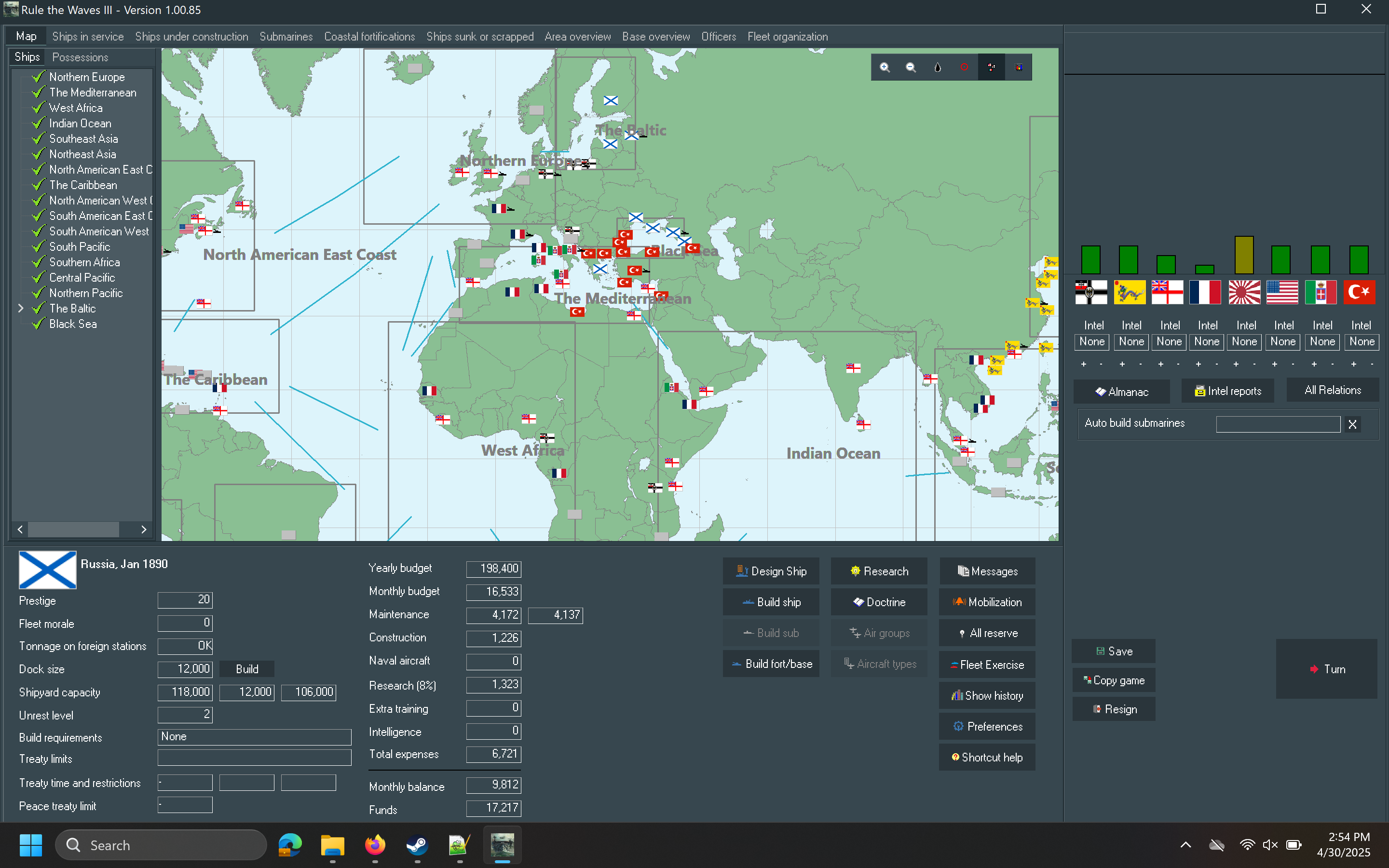Toggle West Africa area checkmark
The width and height of the screenshot is (1389, 868).
click(x=39, y=108)
